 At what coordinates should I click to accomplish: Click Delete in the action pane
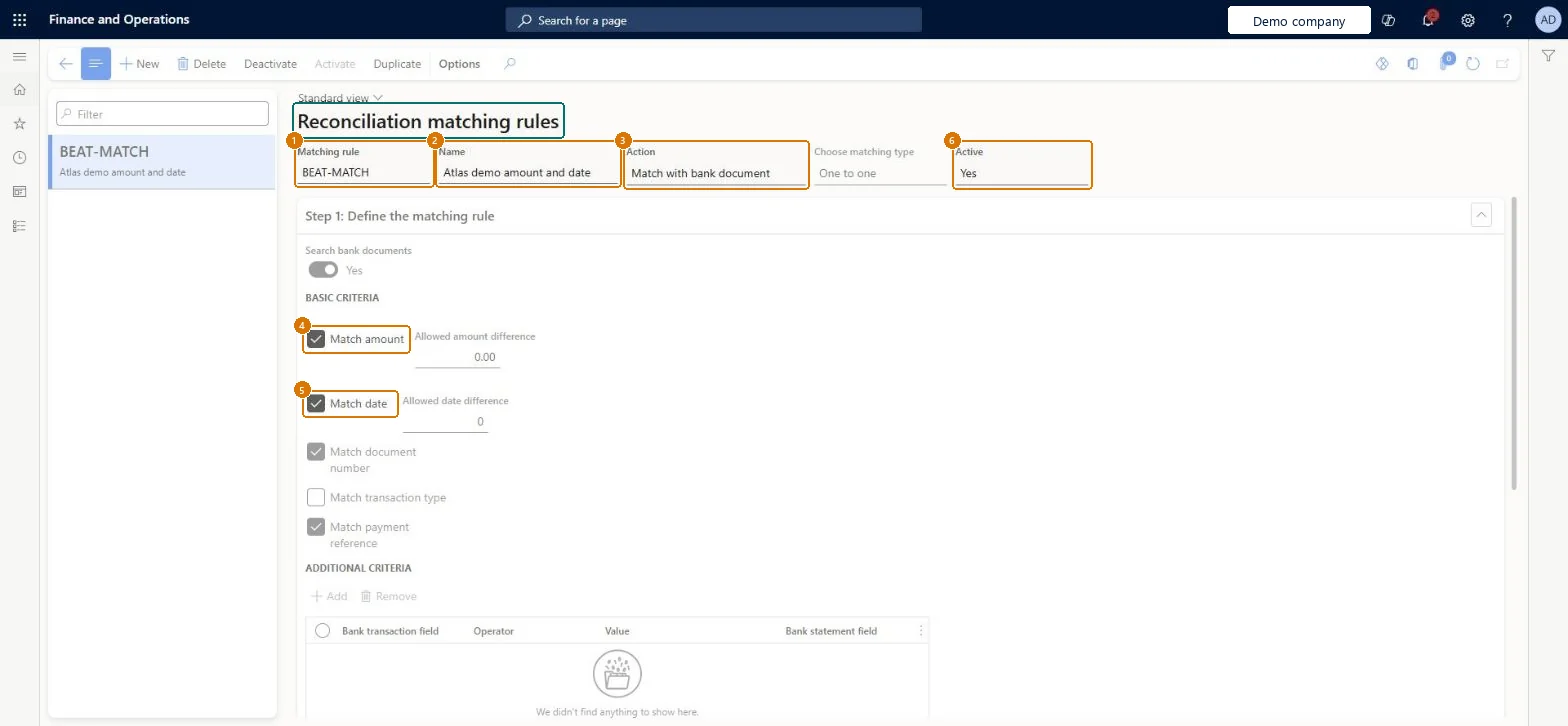[x=201, y=64]
